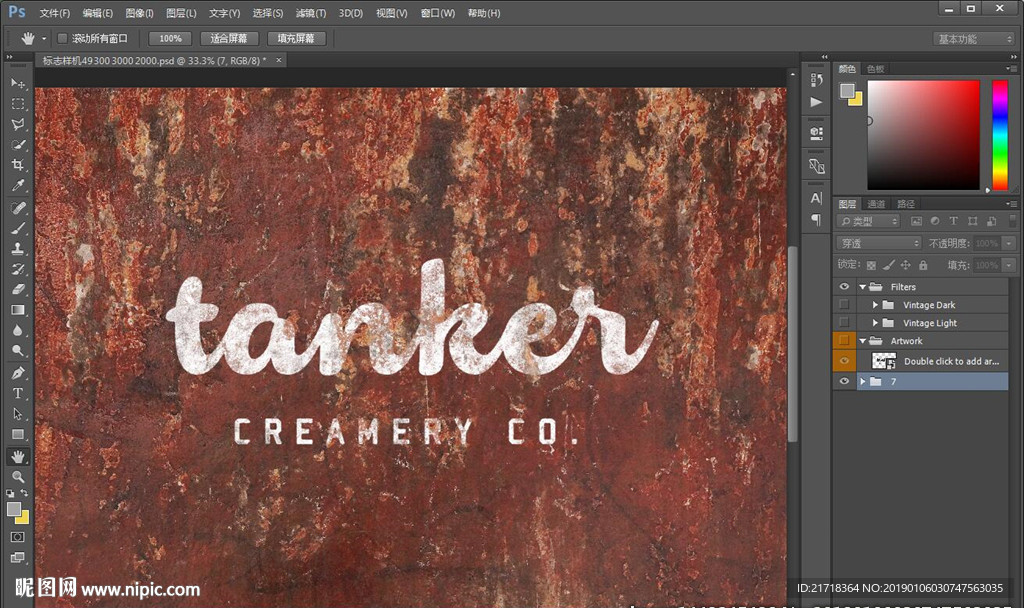Open the opacity value dropdown
1024x608 pixels.
coord(1009,243)
